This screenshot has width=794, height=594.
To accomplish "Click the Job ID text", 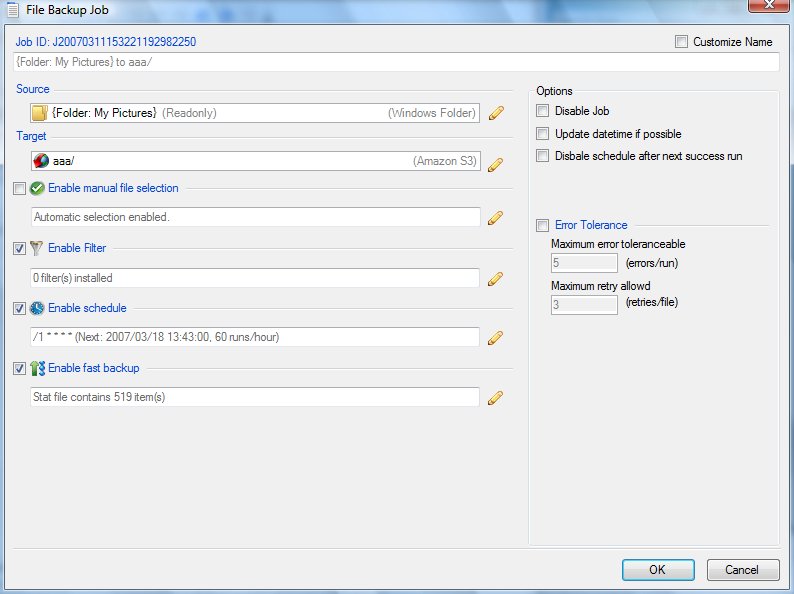I will (106, 42).
